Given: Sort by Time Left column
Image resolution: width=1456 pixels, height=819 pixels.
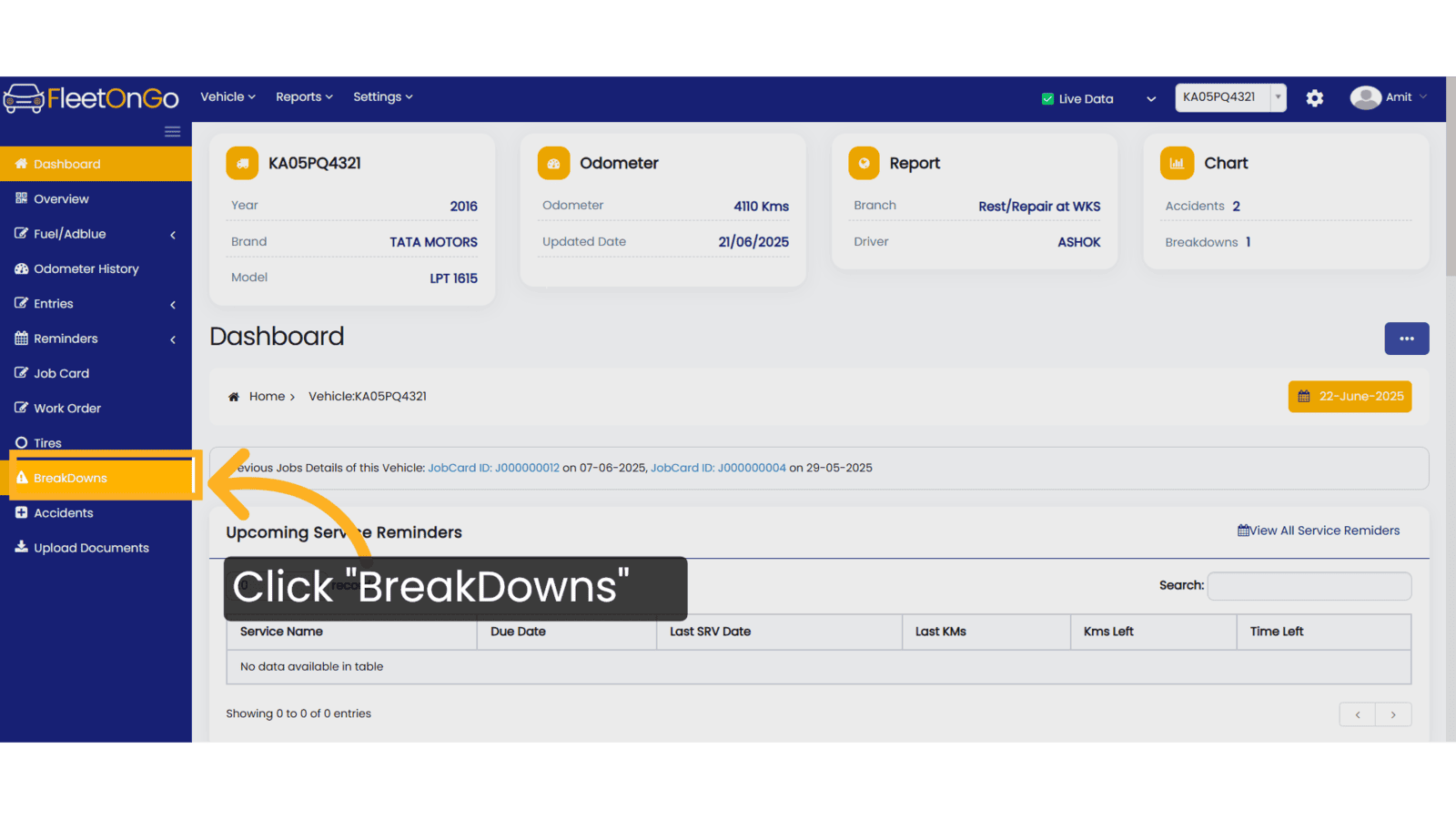Looking at the screenshot, I should click(x=1324, y=632).
